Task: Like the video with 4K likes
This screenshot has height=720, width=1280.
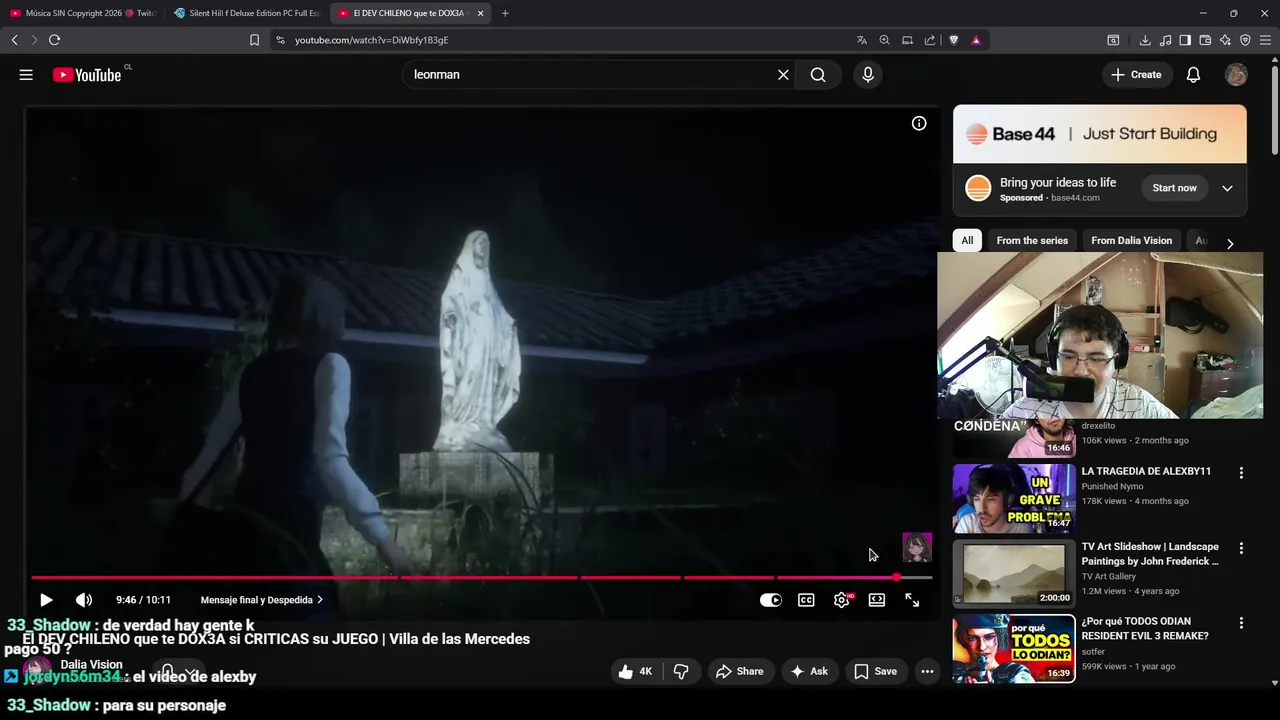Action: point(636,672)
